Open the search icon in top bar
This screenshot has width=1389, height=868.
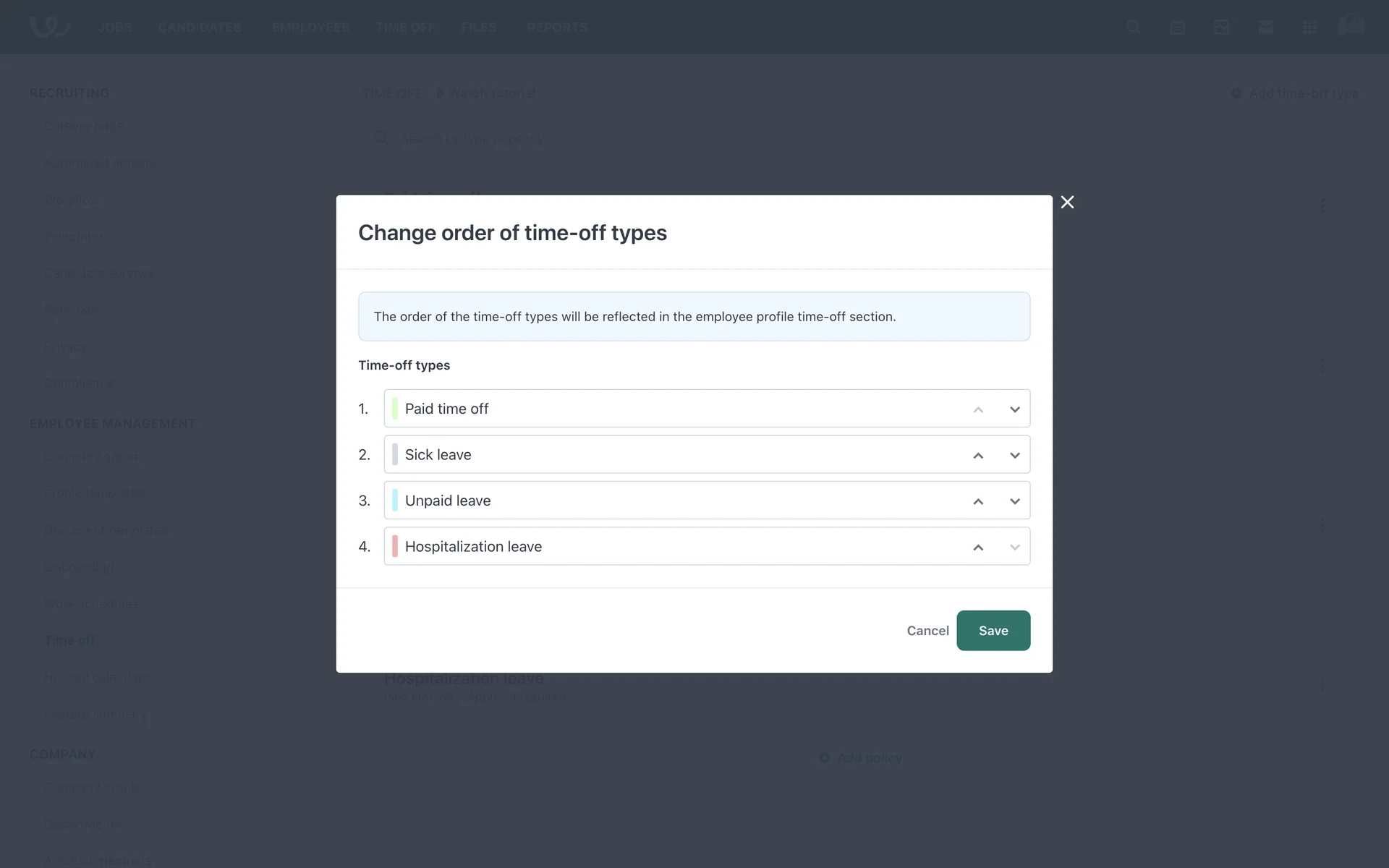click(x=1133, y=27)
